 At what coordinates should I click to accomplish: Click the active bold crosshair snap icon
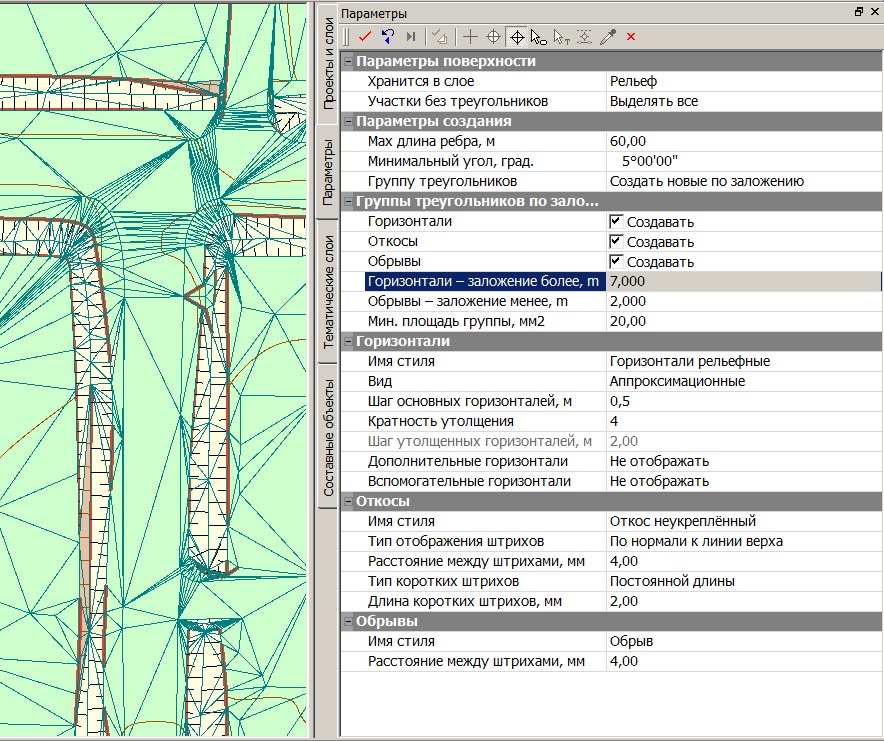517,37
